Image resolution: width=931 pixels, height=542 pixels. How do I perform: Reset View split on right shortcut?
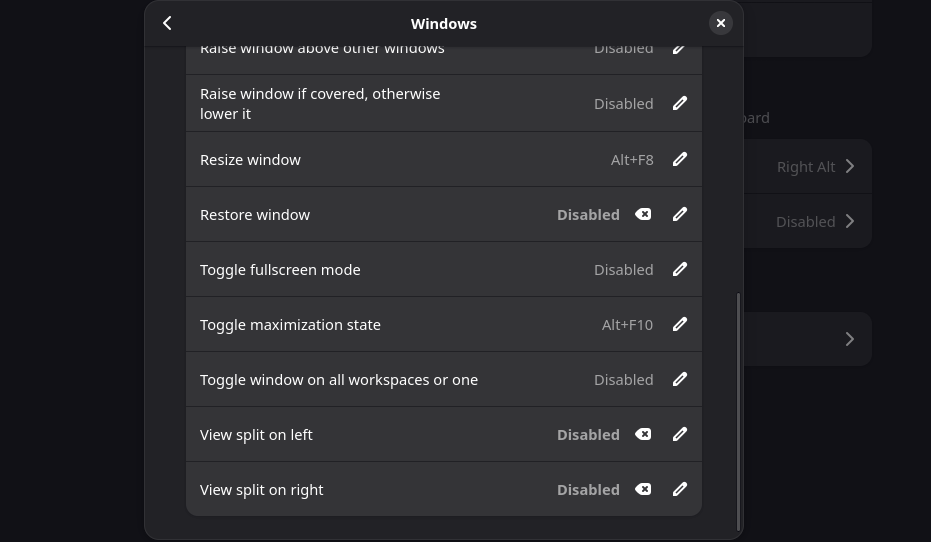point(643,489)
